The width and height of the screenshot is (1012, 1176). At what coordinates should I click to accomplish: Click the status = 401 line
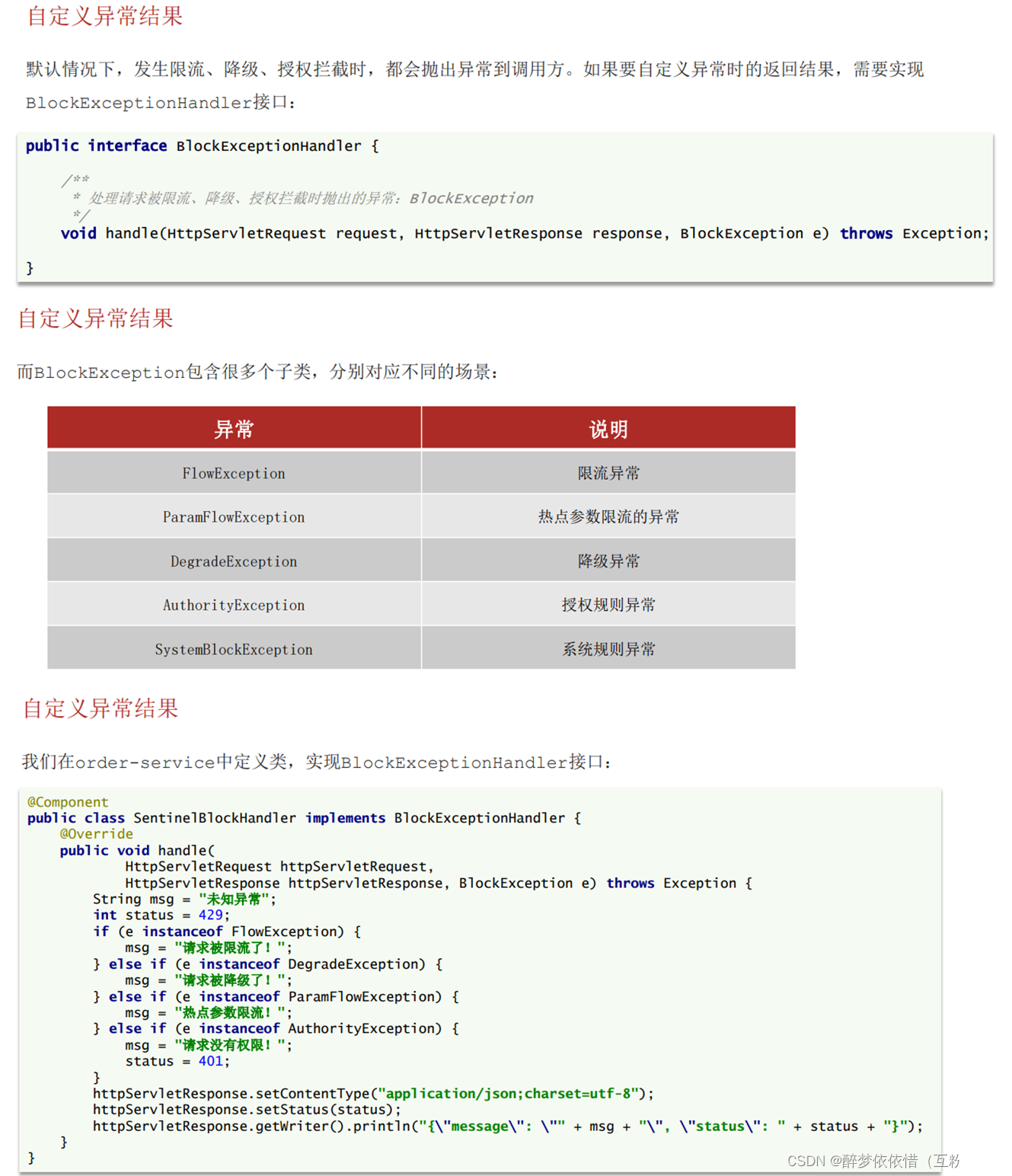pyautogui.click(x=177, y=1061)
